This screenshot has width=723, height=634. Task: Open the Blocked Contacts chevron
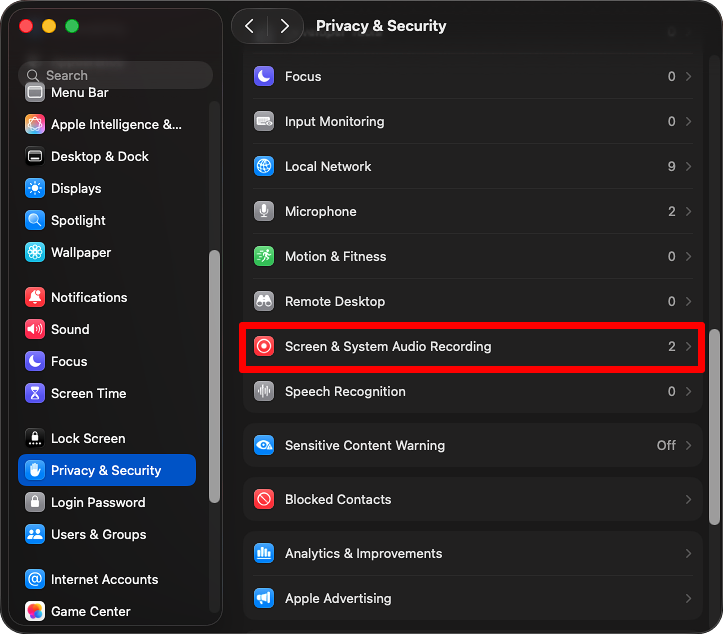coord(688,499)
